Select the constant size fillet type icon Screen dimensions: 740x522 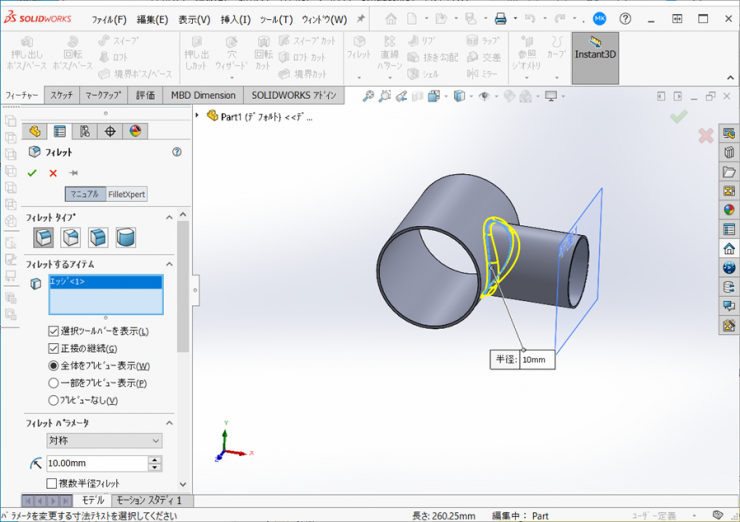click(x=43, y=238)
